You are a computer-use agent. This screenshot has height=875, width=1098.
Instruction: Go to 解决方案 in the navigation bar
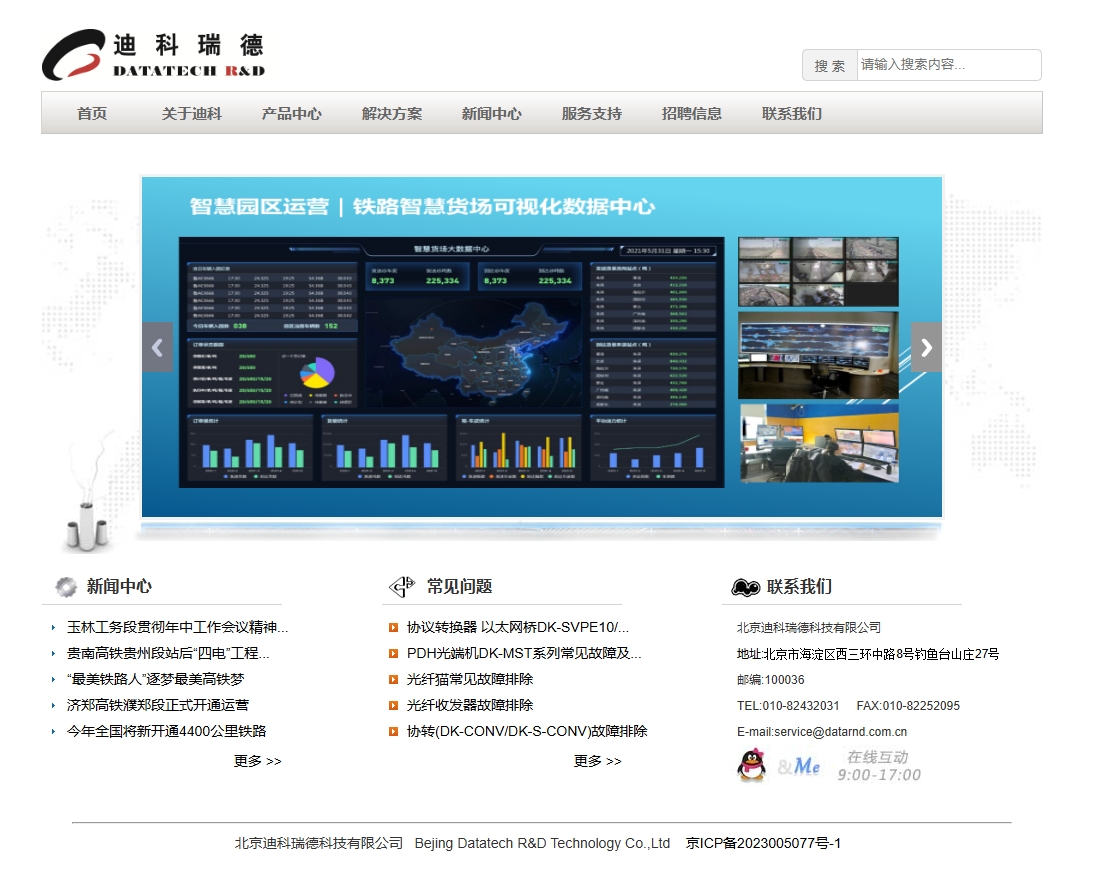coord(392,114)
